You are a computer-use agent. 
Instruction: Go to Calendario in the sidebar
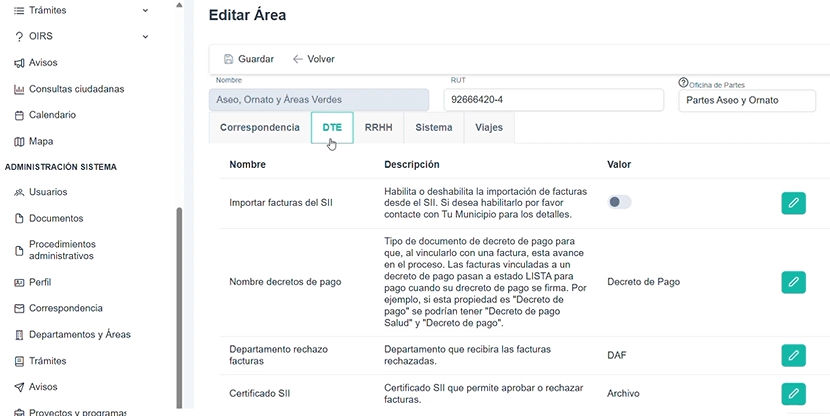tap(52, 115)
